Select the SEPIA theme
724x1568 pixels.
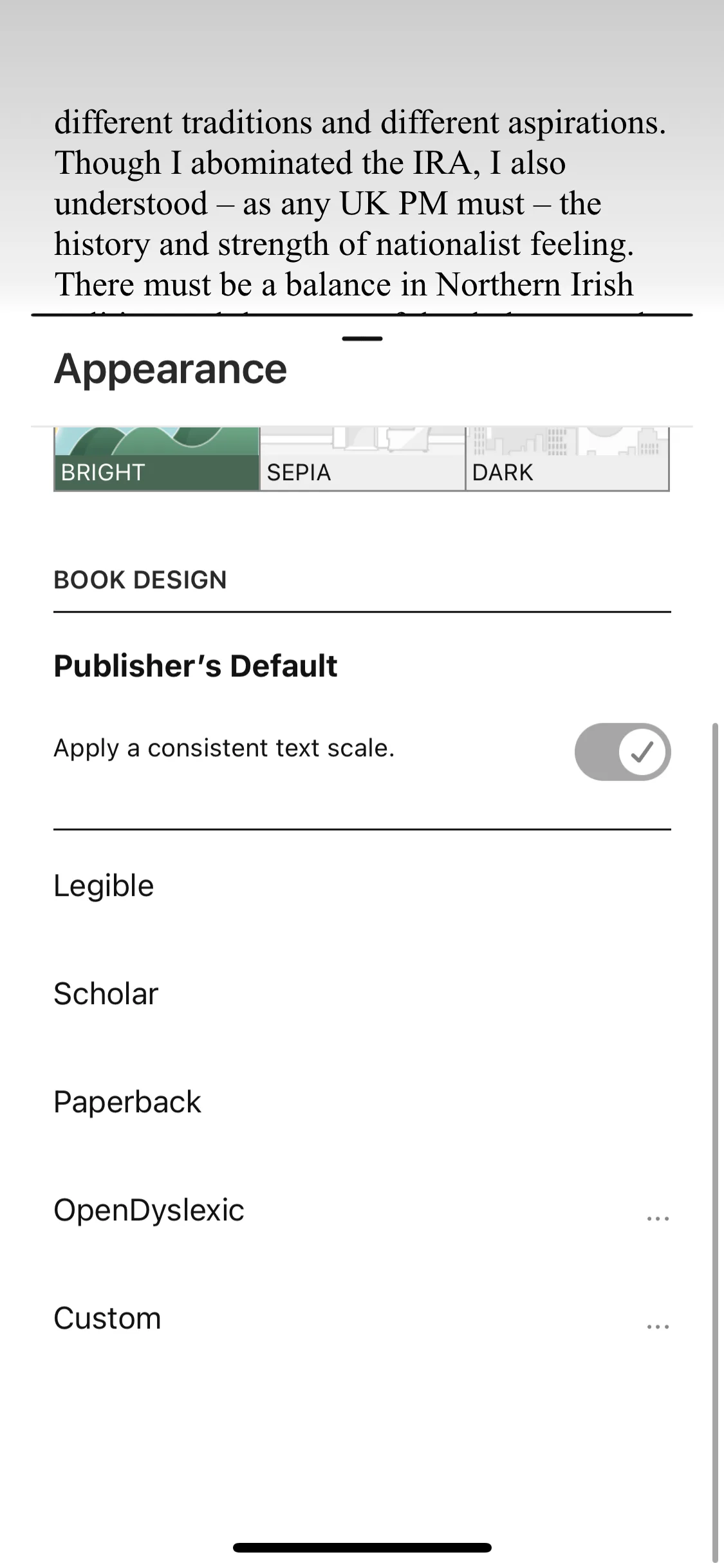[362, 459]
